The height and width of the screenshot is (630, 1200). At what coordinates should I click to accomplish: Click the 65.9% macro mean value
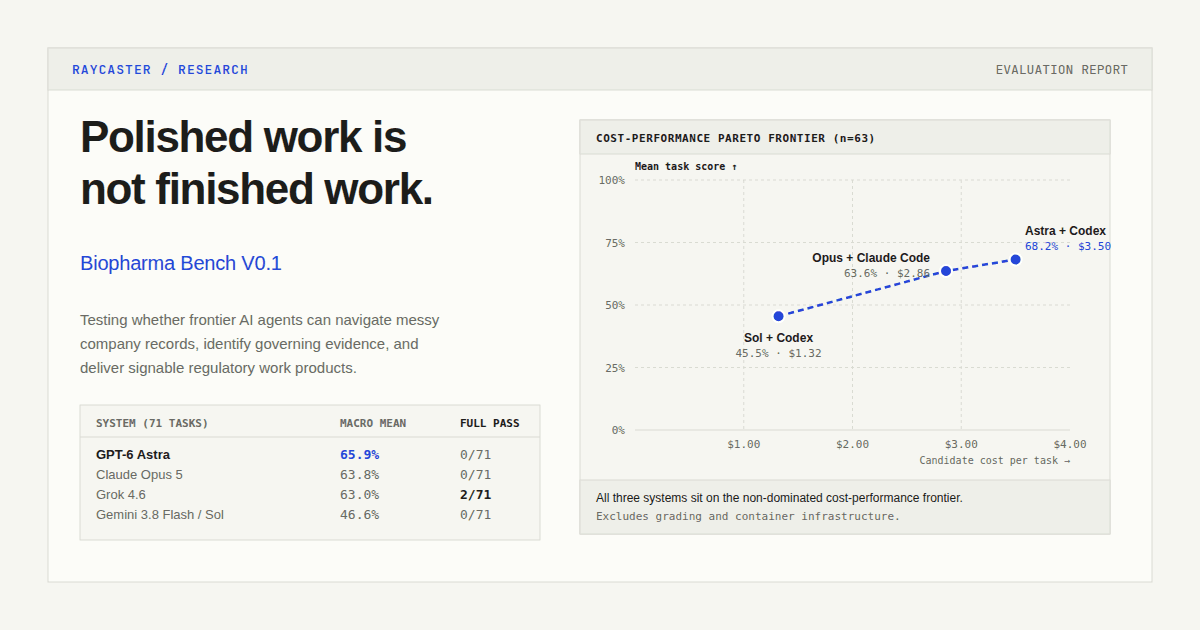pyautogui.click(x=359, y=455)
